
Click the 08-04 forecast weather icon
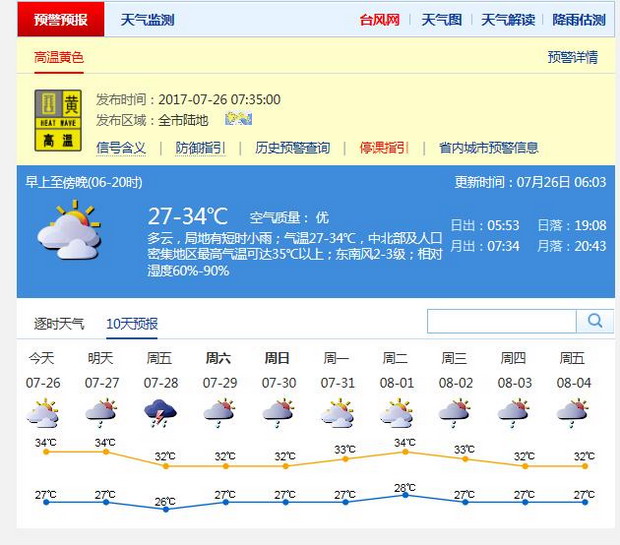coord(572,412)
